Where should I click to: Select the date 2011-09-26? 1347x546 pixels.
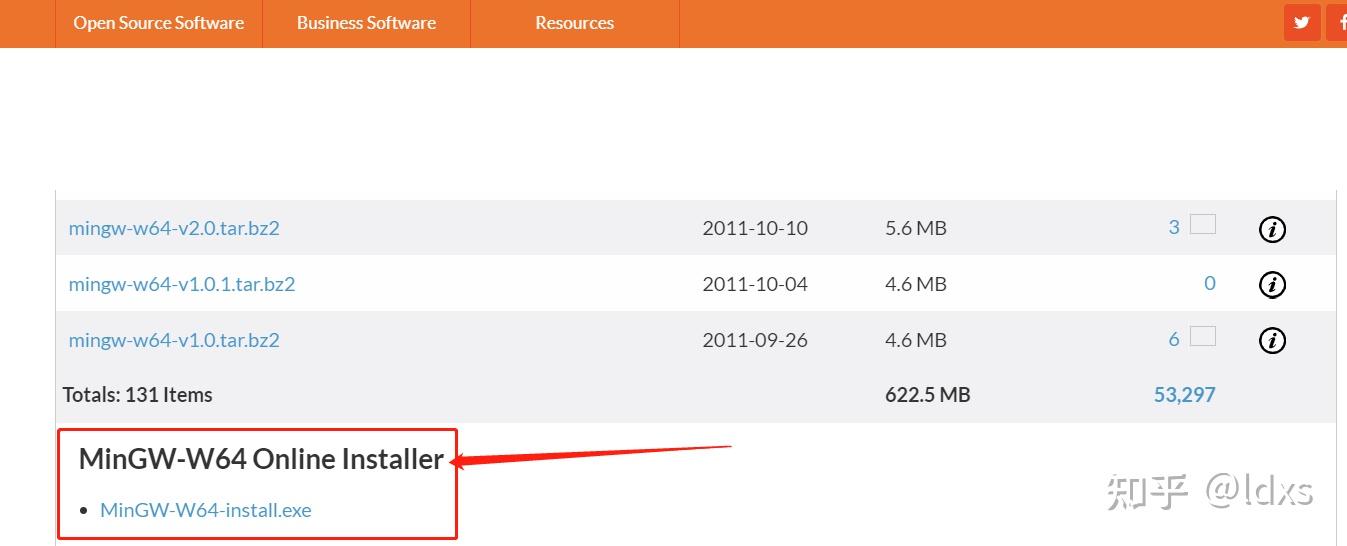tap(755, 340)
